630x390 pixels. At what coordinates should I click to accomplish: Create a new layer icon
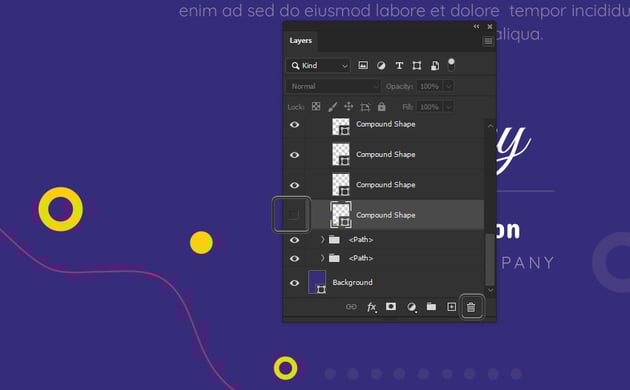(x=452, y=307)
